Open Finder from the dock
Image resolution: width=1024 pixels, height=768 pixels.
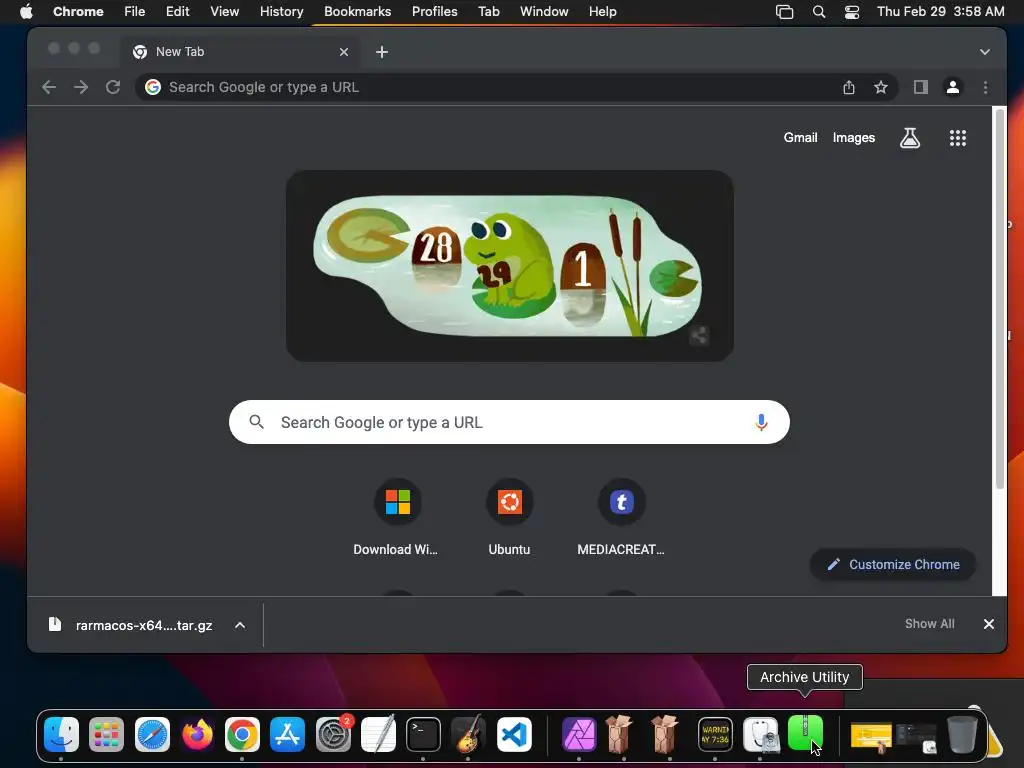61,734
